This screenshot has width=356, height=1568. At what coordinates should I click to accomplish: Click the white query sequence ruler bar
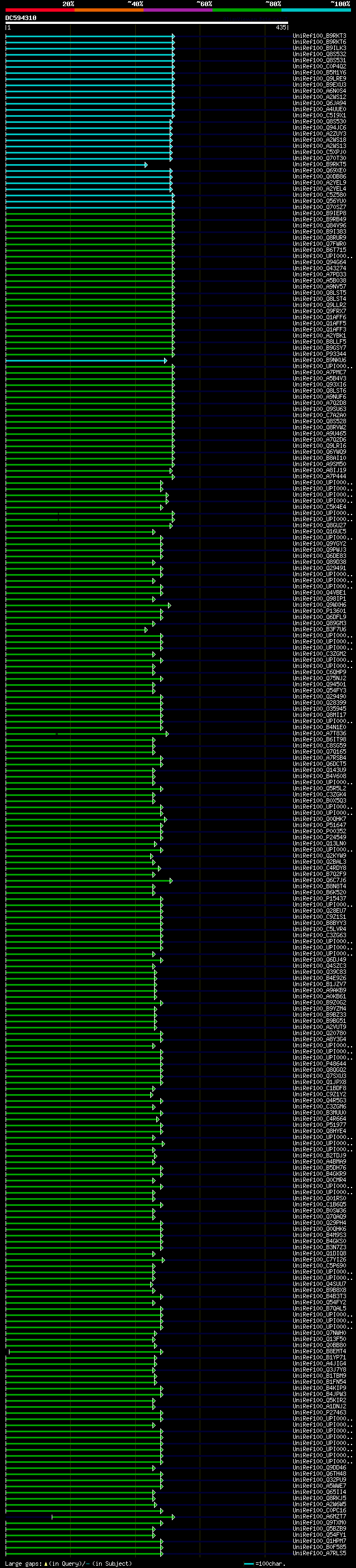tap(147, 23)
